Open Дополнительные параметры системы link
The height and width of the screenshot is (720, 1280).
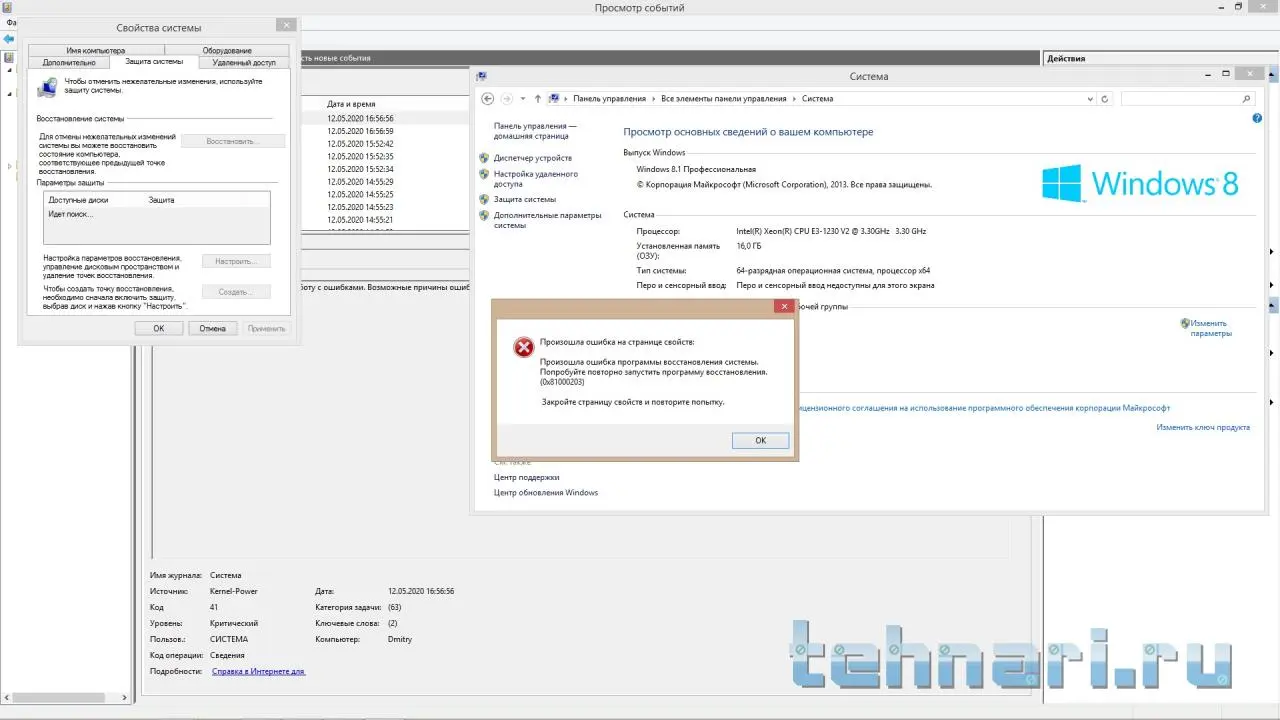tap(548, 220)
